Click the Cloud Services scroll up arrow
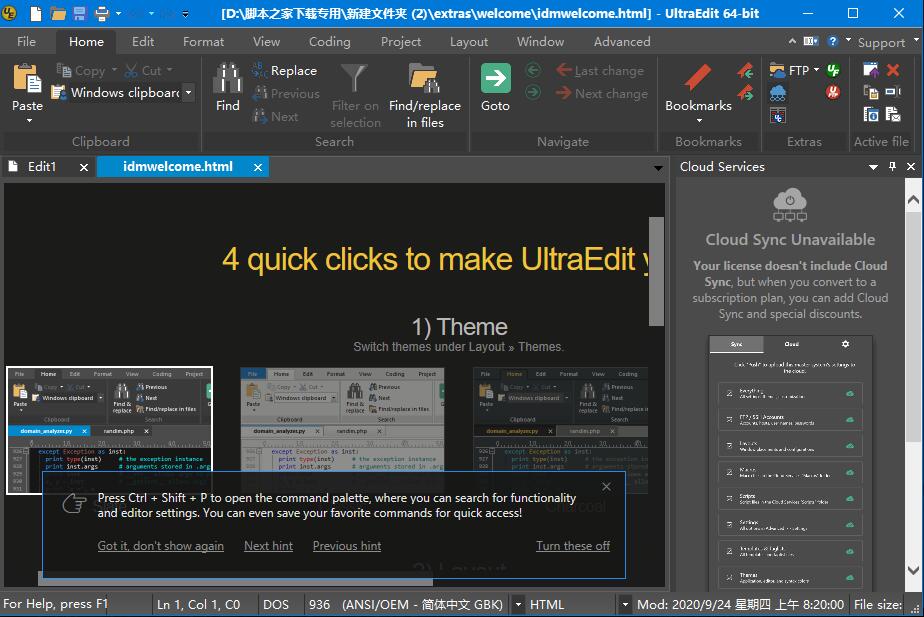The image size is (924, 617). (913, 200)
